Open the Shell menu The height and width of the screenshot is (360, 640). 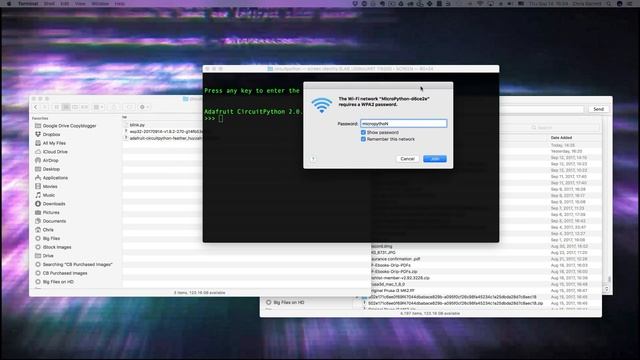[x=49, y=3]
